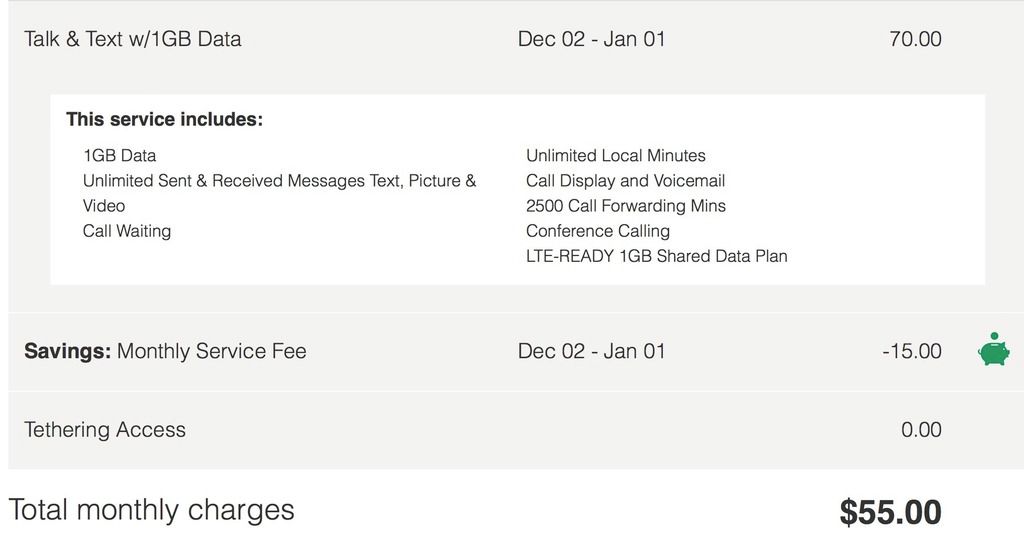Click the Unlimited Local Minutes feature
This screenshot has width=1024, height=552.
coord(615,156)
